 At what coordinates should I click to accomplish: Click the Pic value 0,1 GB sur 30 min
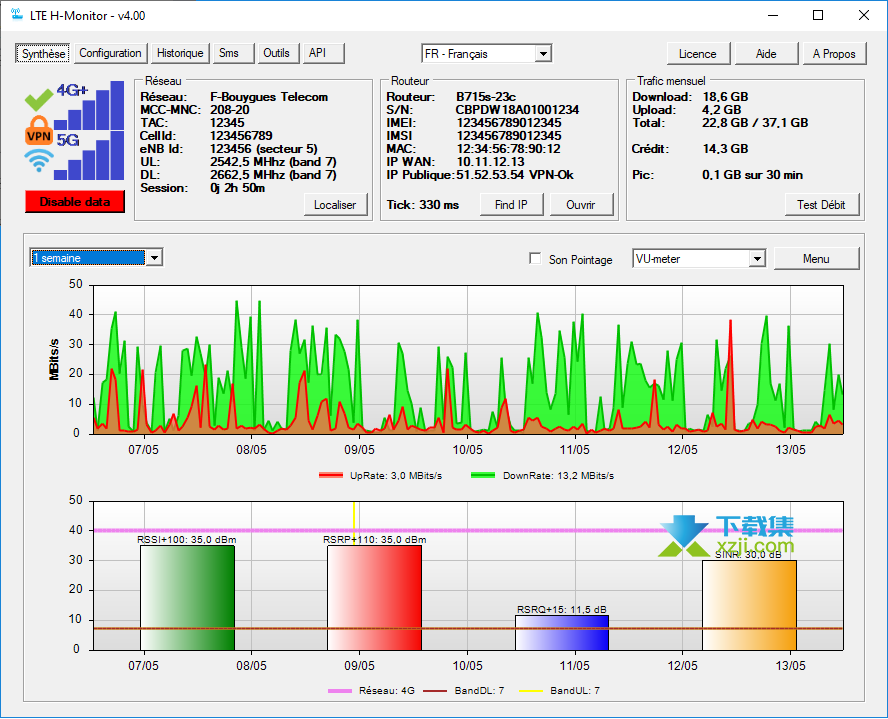752,175
